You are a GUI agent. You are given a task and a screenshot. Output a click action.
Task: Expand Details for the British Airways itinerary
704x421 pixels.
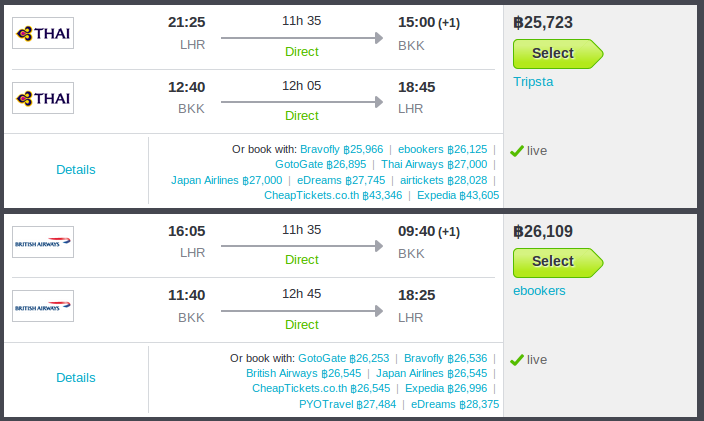[x=76, y=378]
